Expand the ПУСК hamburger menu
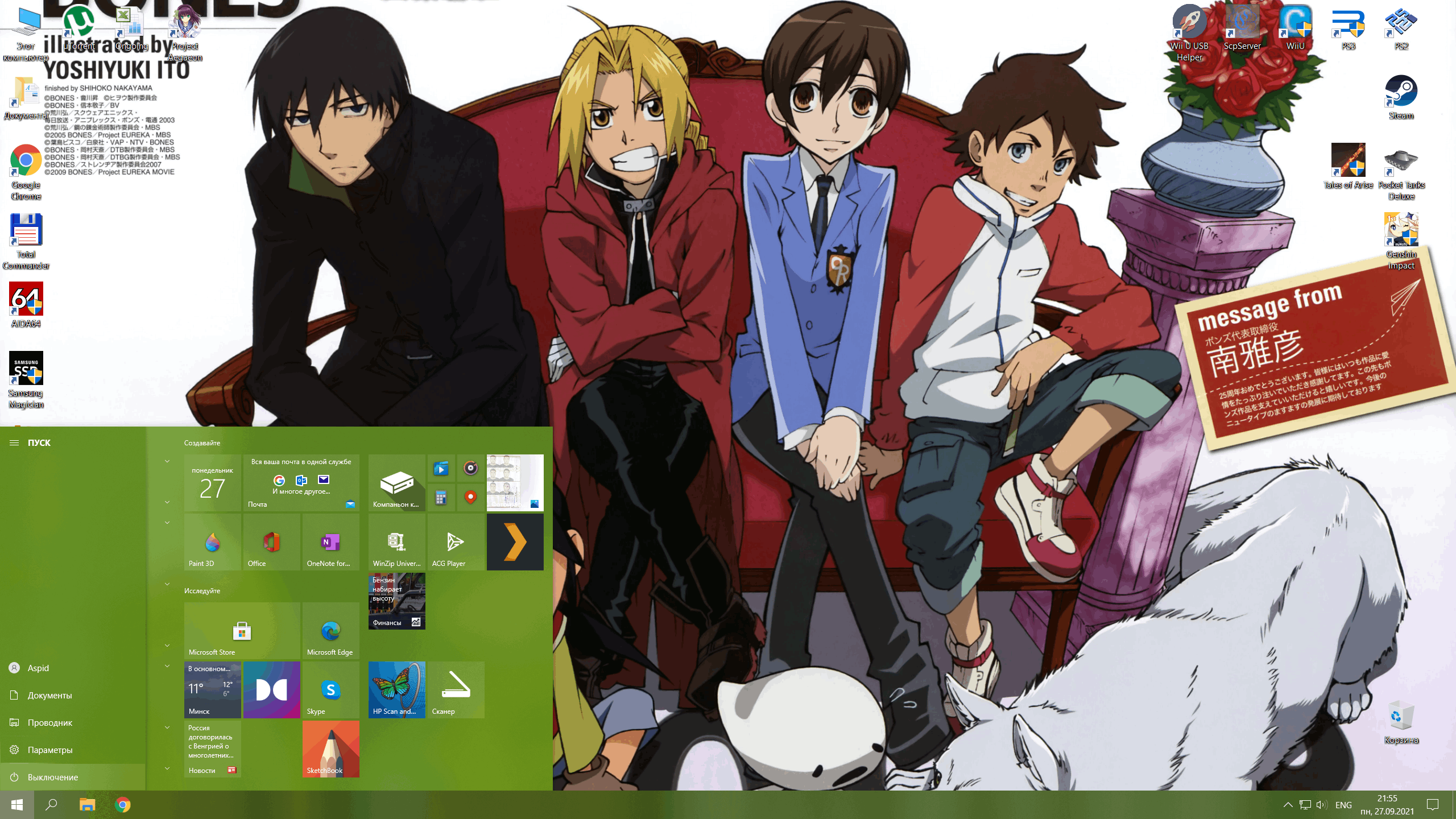The width and height of the screenshot is (1456, 819). coord(14,442)
